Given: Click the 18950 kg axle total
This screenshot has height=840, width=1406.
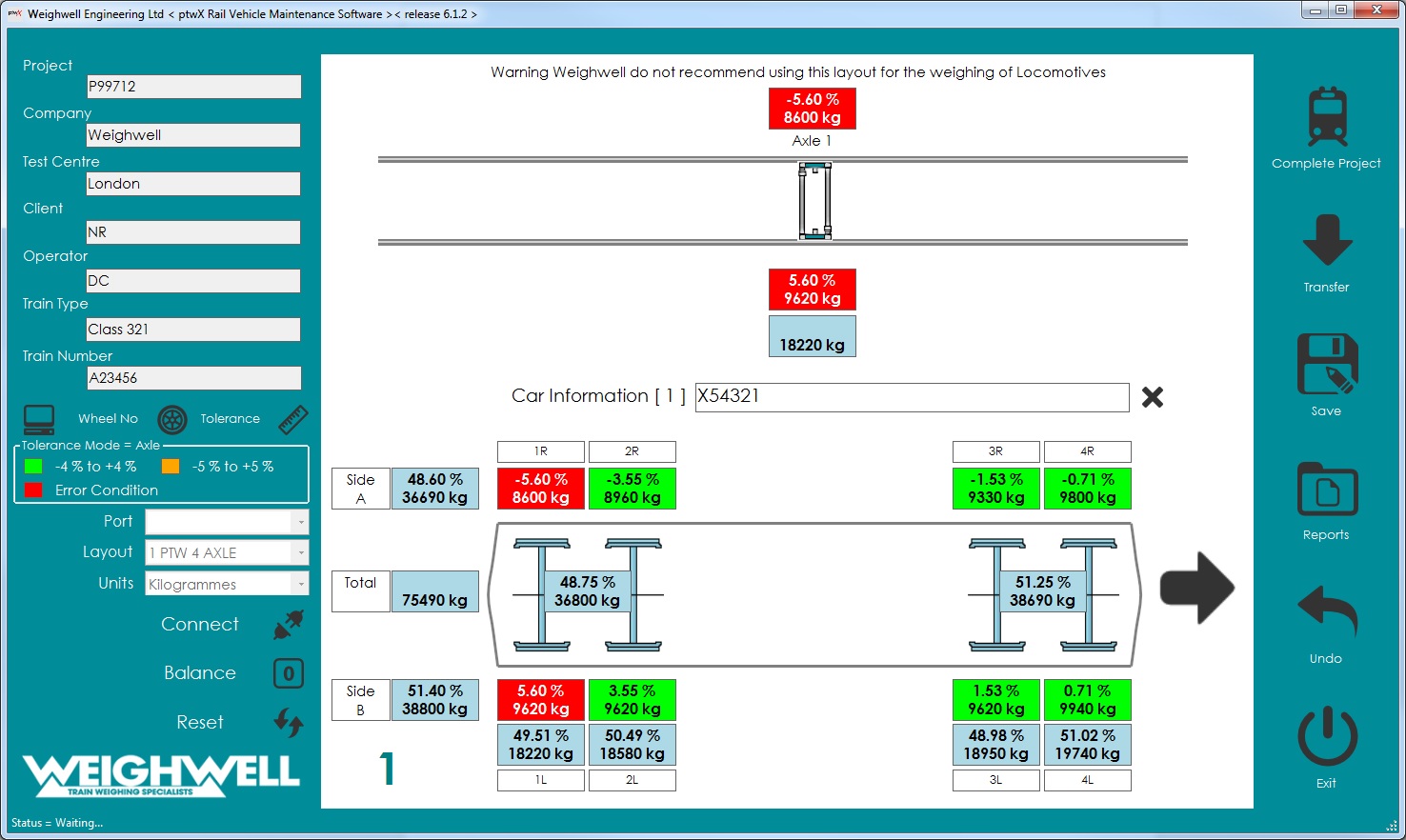Looking at the screenshot, I should pos(996,745).
